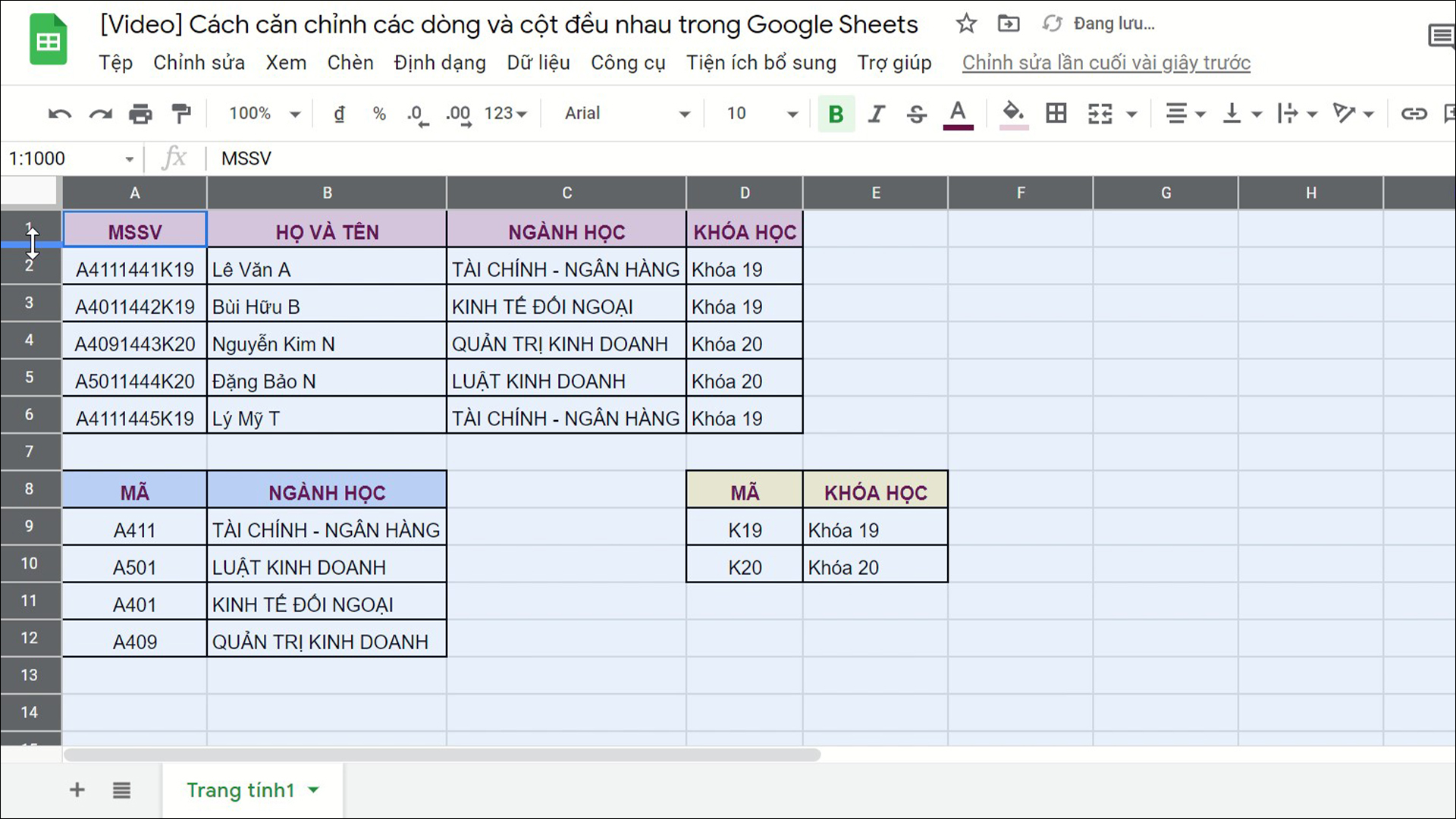Select row 13 header
Image resolution: width=1456 pixels, height=819 pixels.
[x=30, y=675]
